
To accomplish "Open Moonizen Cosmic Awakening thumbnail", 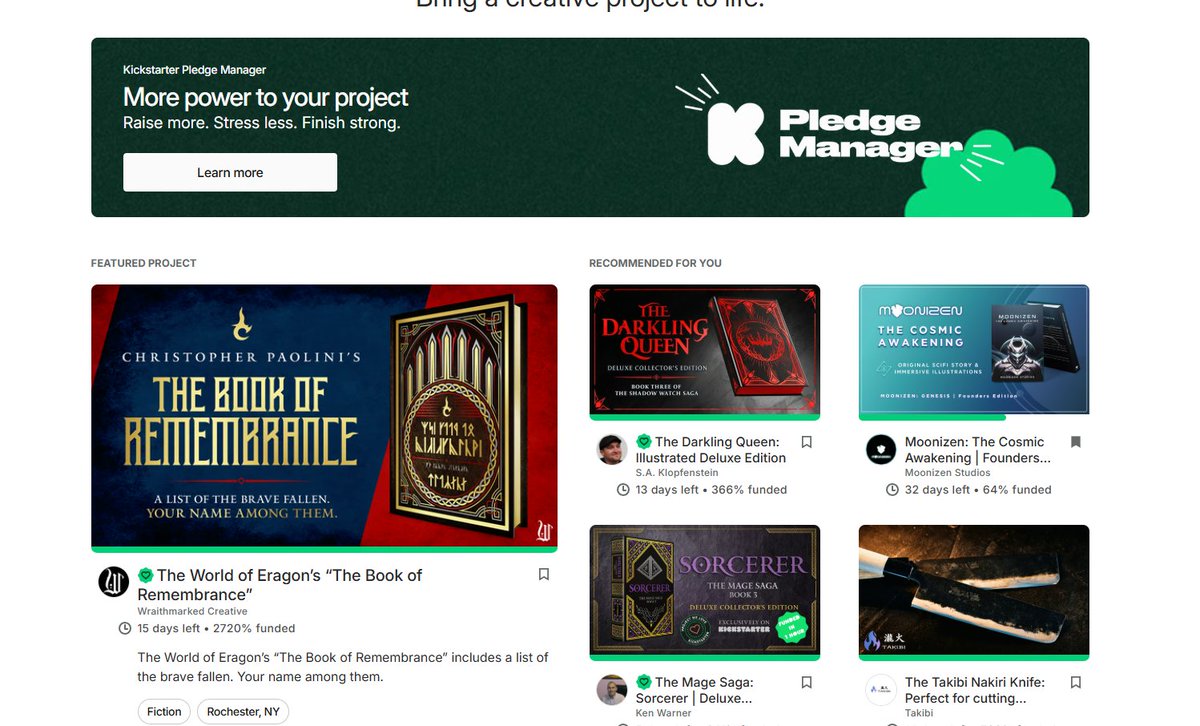I will (x=974, y=350).
